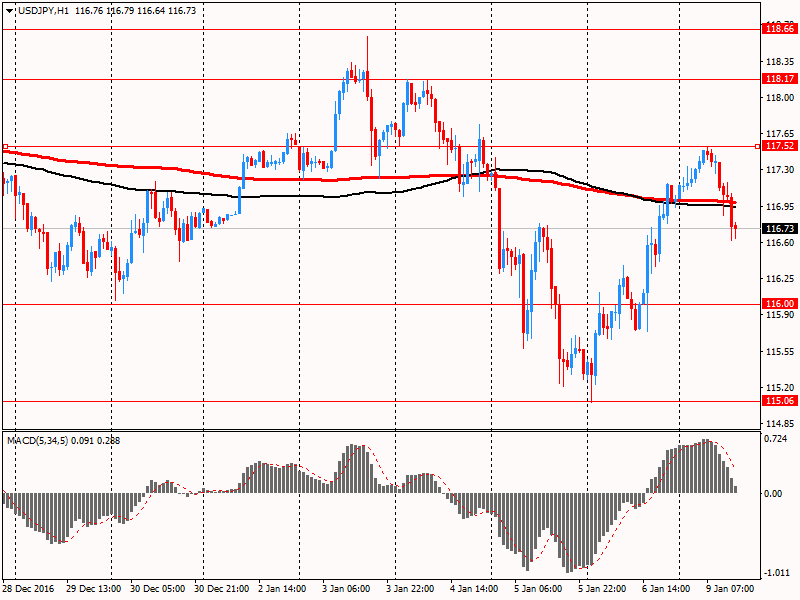Click the 115.90 price scale value
The width and height of the screenshot is (800, 600).
point(780,314)
